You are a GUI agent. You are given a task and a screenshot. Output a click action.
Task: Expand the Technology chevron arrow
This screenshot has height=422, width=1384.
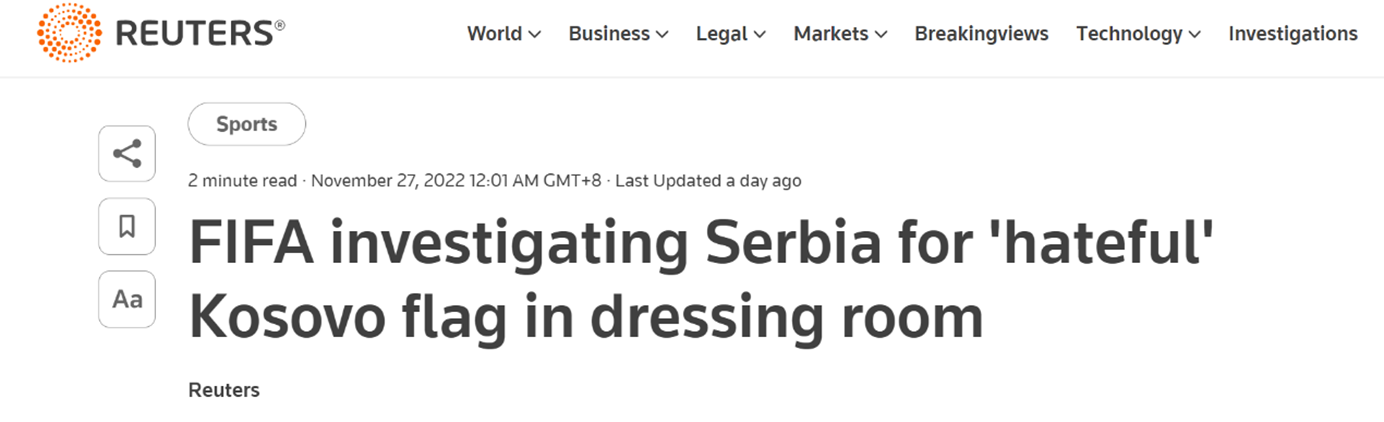click(1195, 35)
